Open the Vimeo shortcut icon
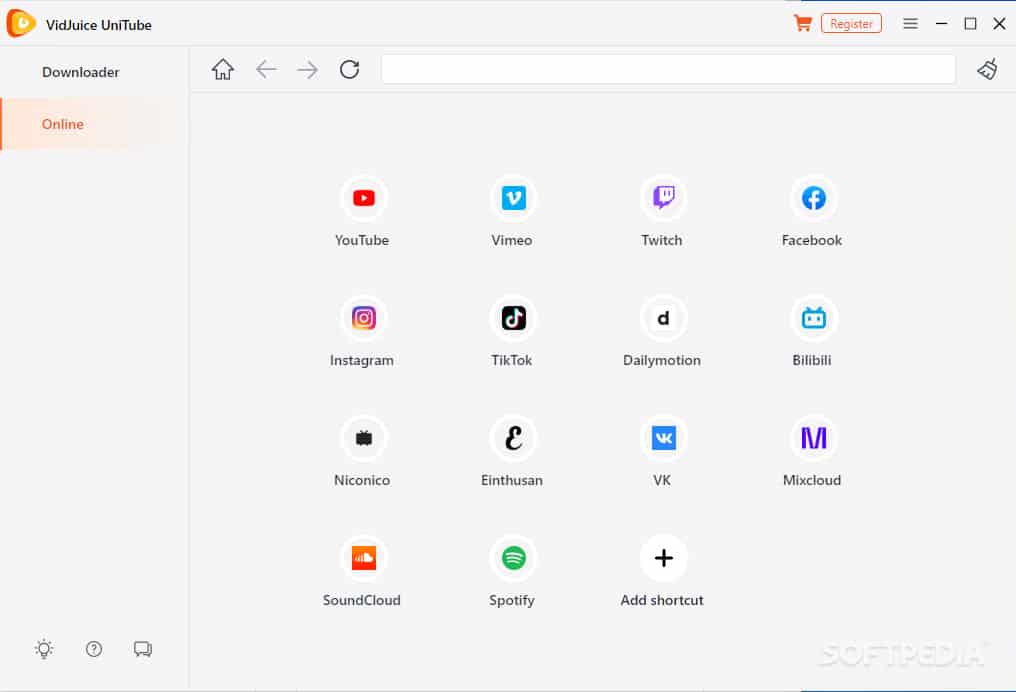Viewport: 1016px width, 692px height. [513, 198]
